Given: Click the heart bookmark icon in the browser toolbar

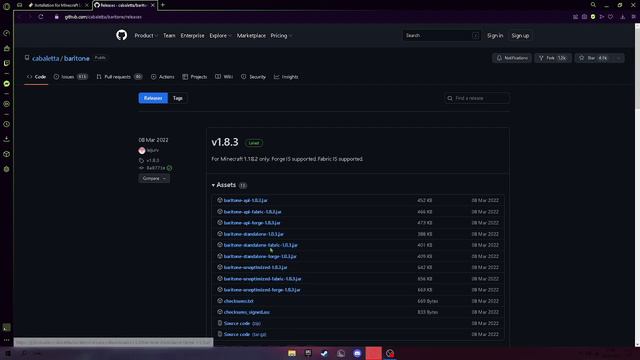Looking at the screenshot, I should tap(610, 17).
